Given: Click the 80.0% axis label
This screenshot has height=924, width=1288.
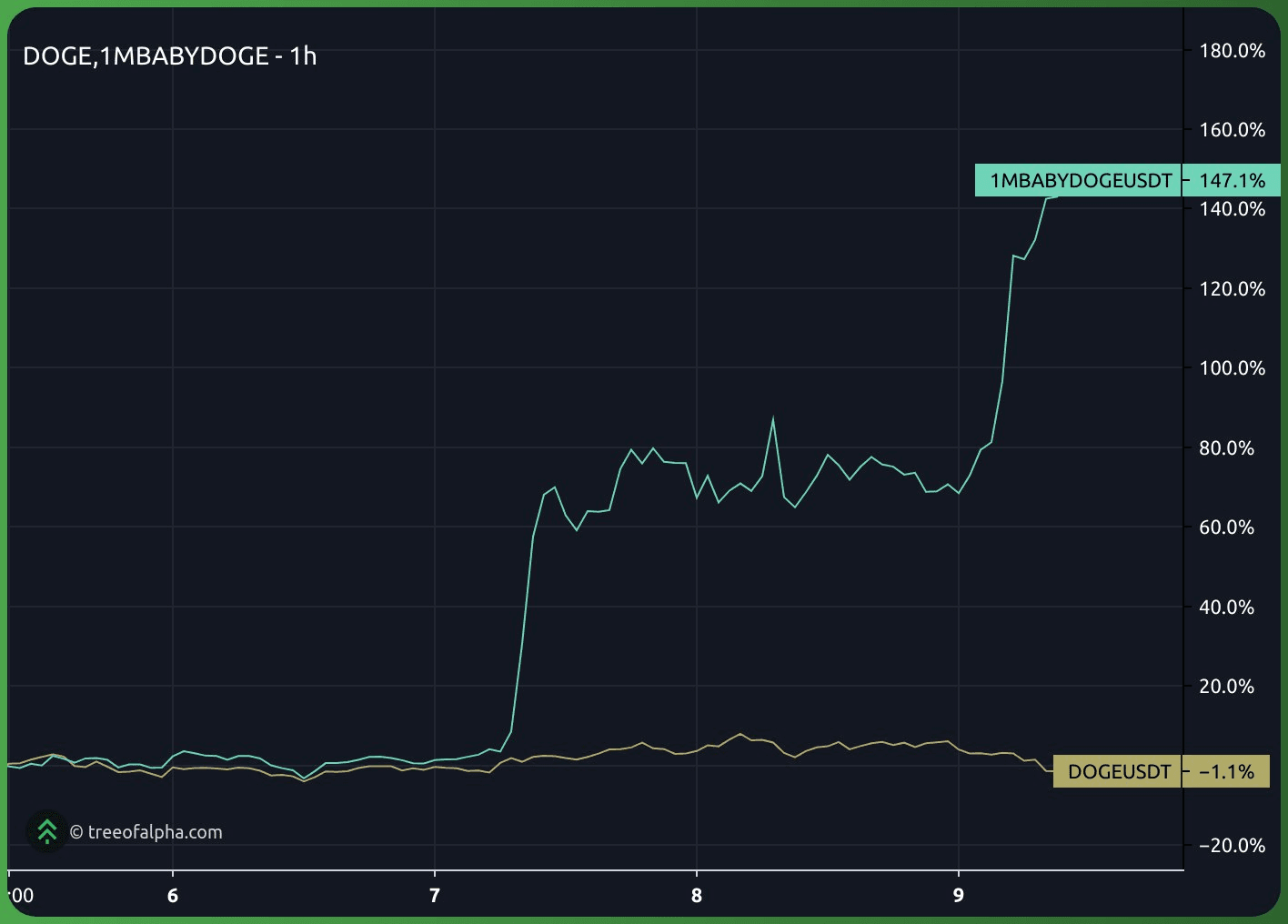Looking at the screenshot, I should (x=1226, y=448).
